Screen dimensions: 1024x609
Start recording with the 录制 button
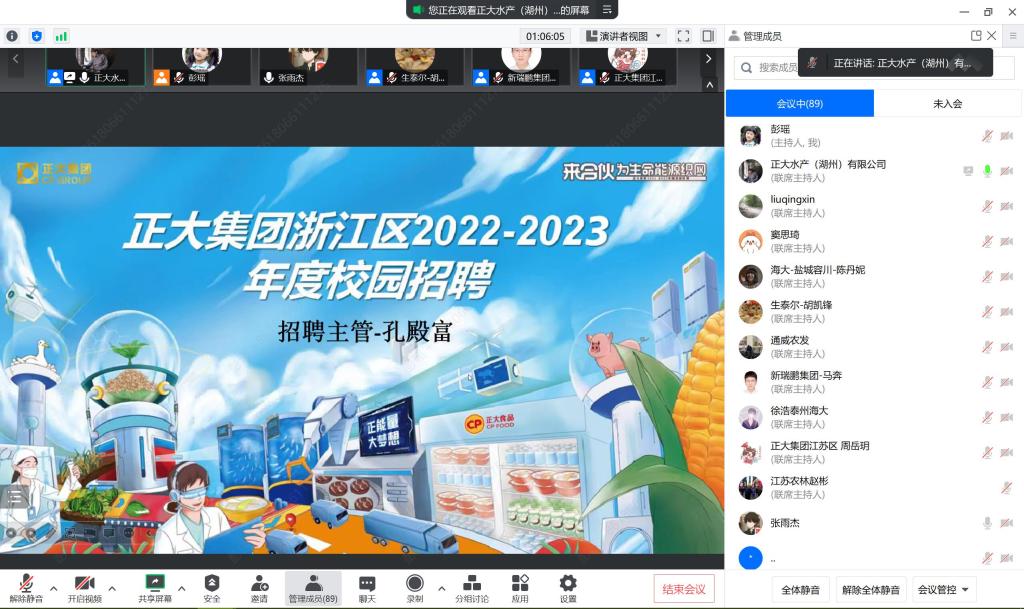pos(414,587)
